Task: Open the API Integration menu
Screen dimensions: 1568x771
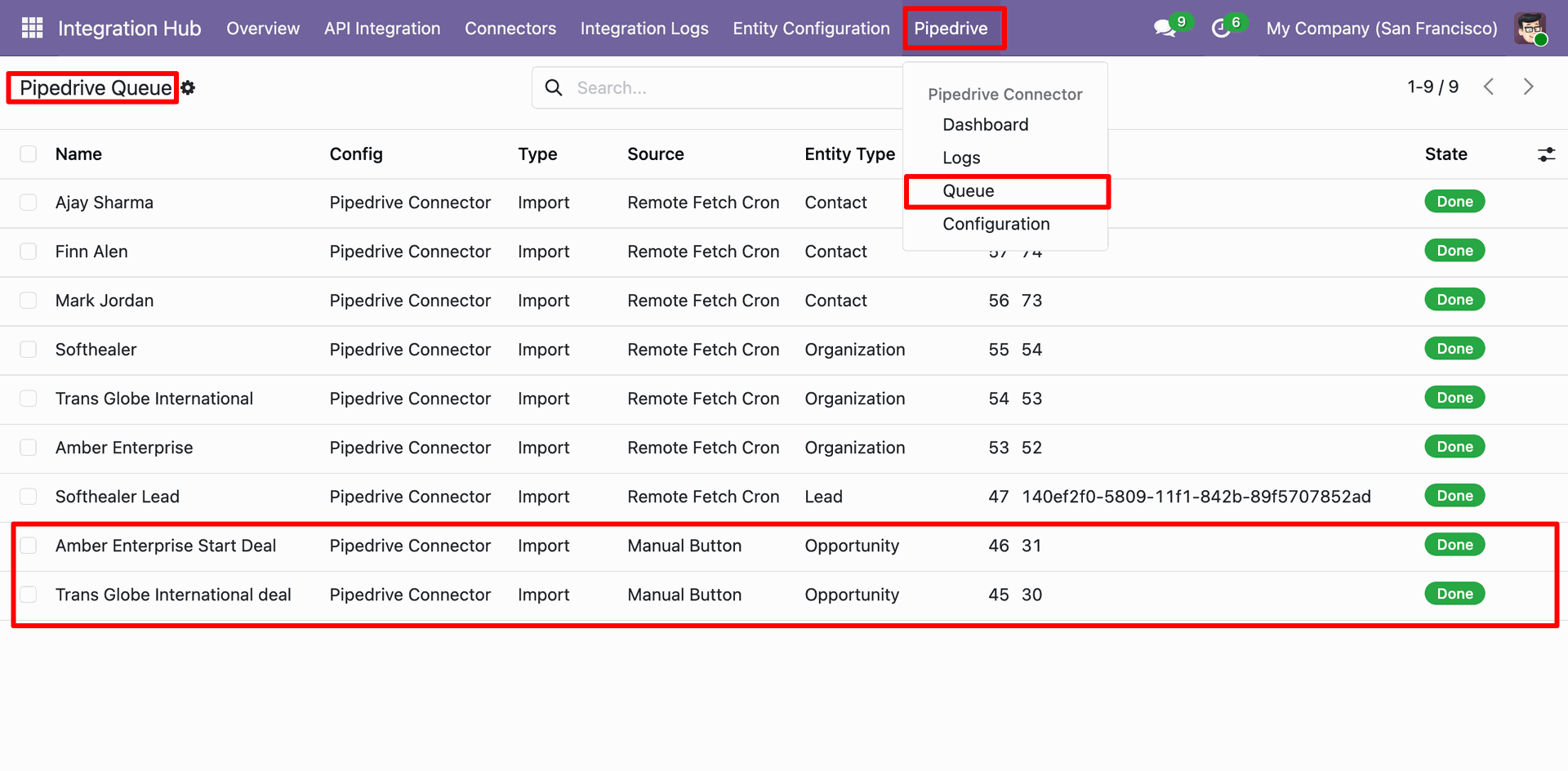Action: point(382,29)
